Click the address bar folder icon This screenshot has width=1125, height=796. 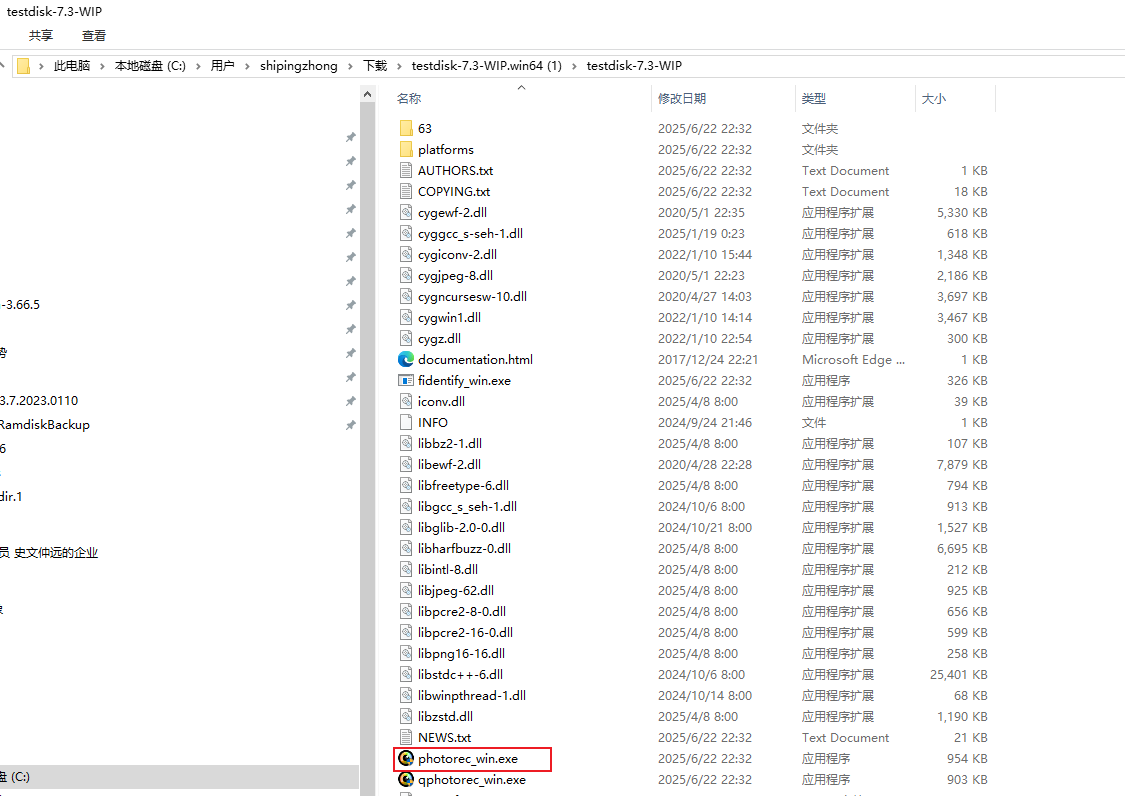[24, 66]
